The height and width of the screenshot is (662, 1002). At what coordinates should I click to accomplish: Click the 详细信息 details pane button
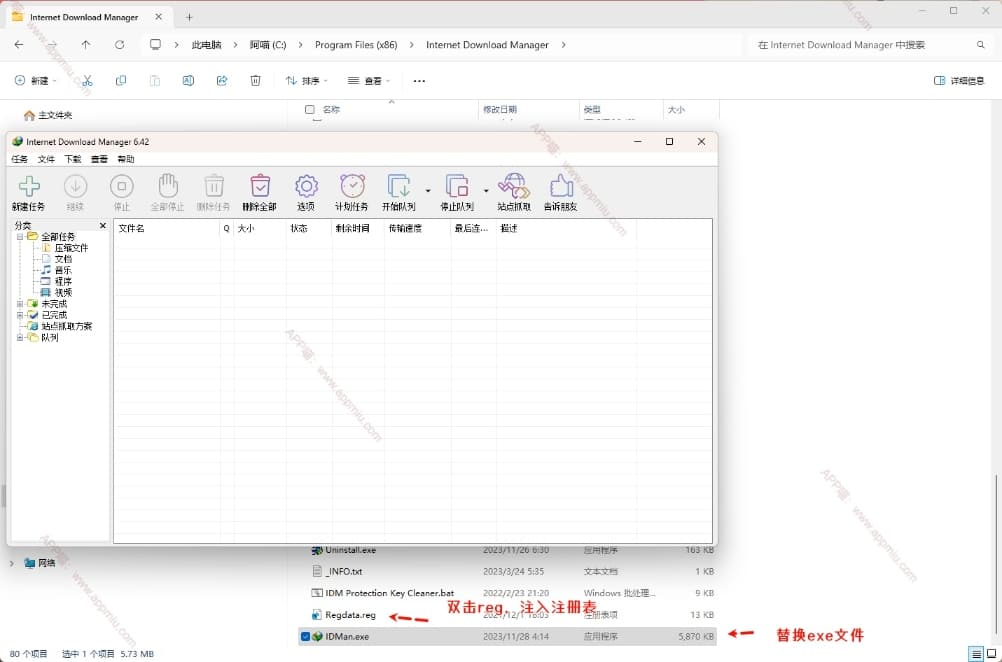[958, 80]
